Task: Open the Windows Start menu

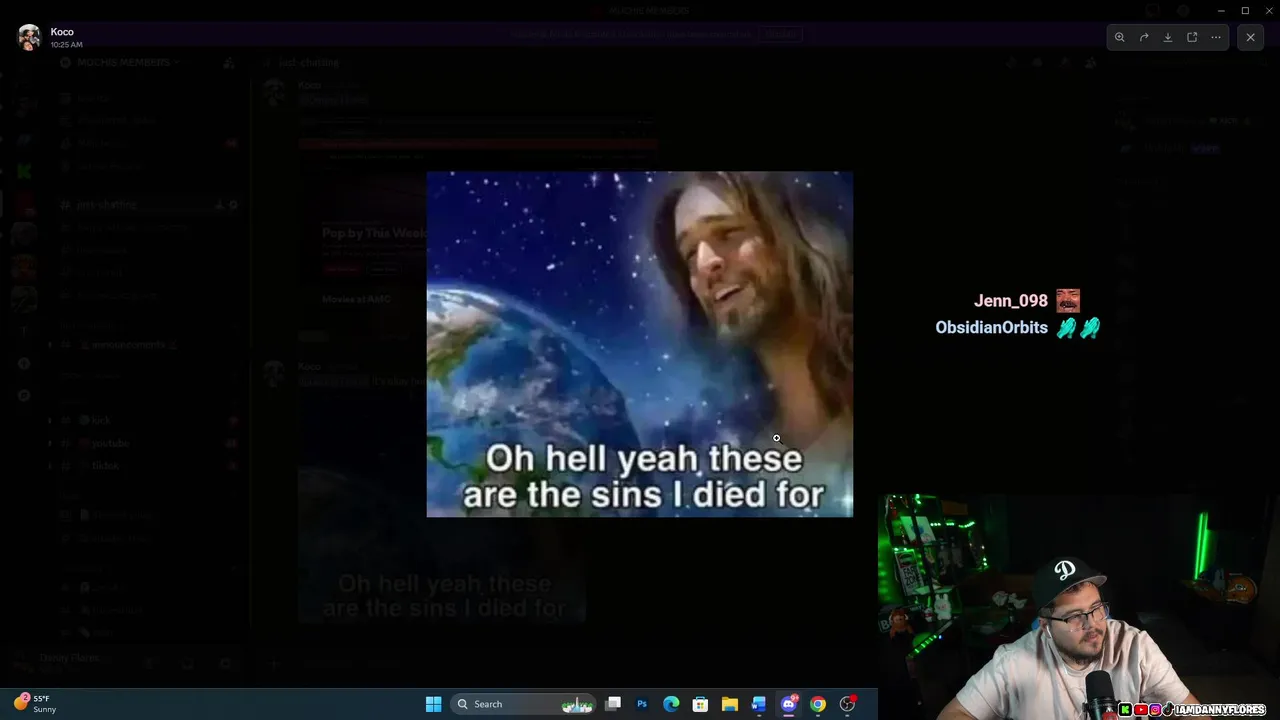Action: pos(433,704)
